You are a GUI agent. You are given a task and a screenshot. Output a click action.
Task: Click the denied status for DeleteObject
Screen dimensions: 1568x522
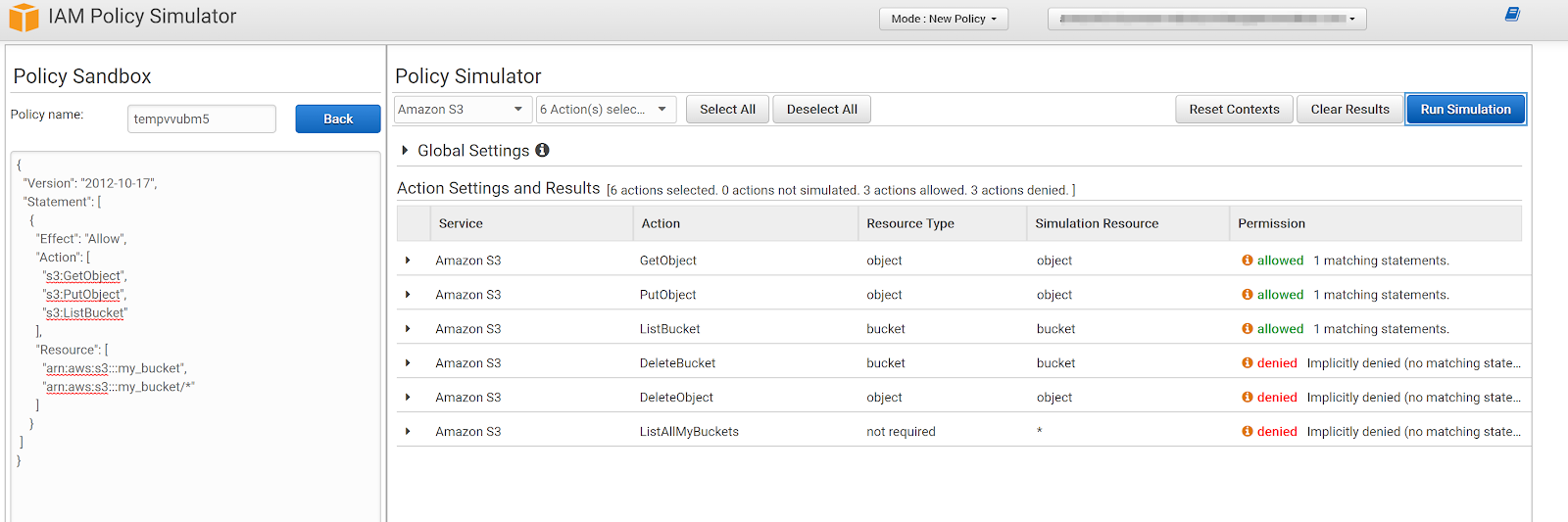(1277, 398)
